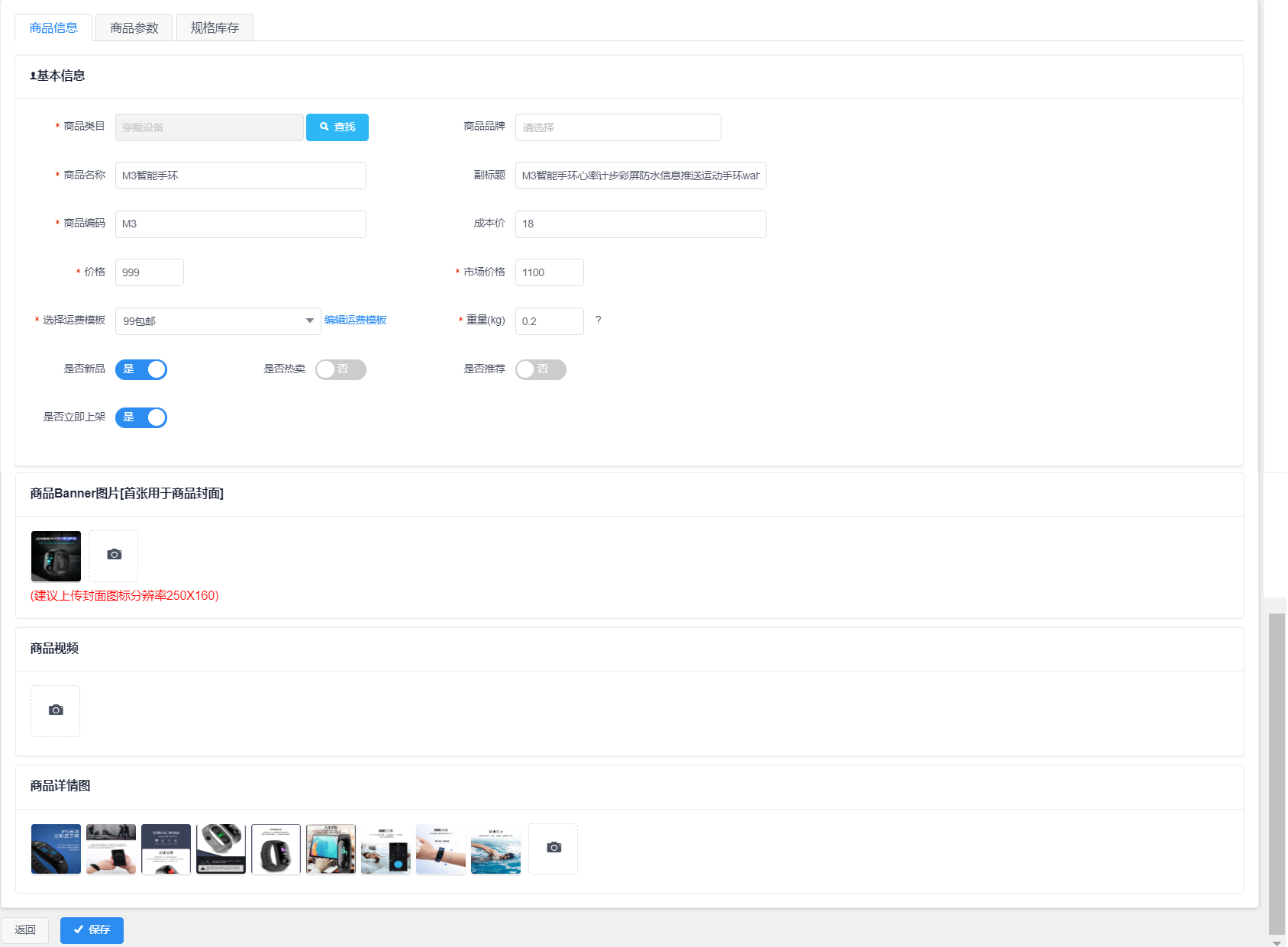Open the banner cover image thumbnail

pyautogui.click(x=56, y=556)
